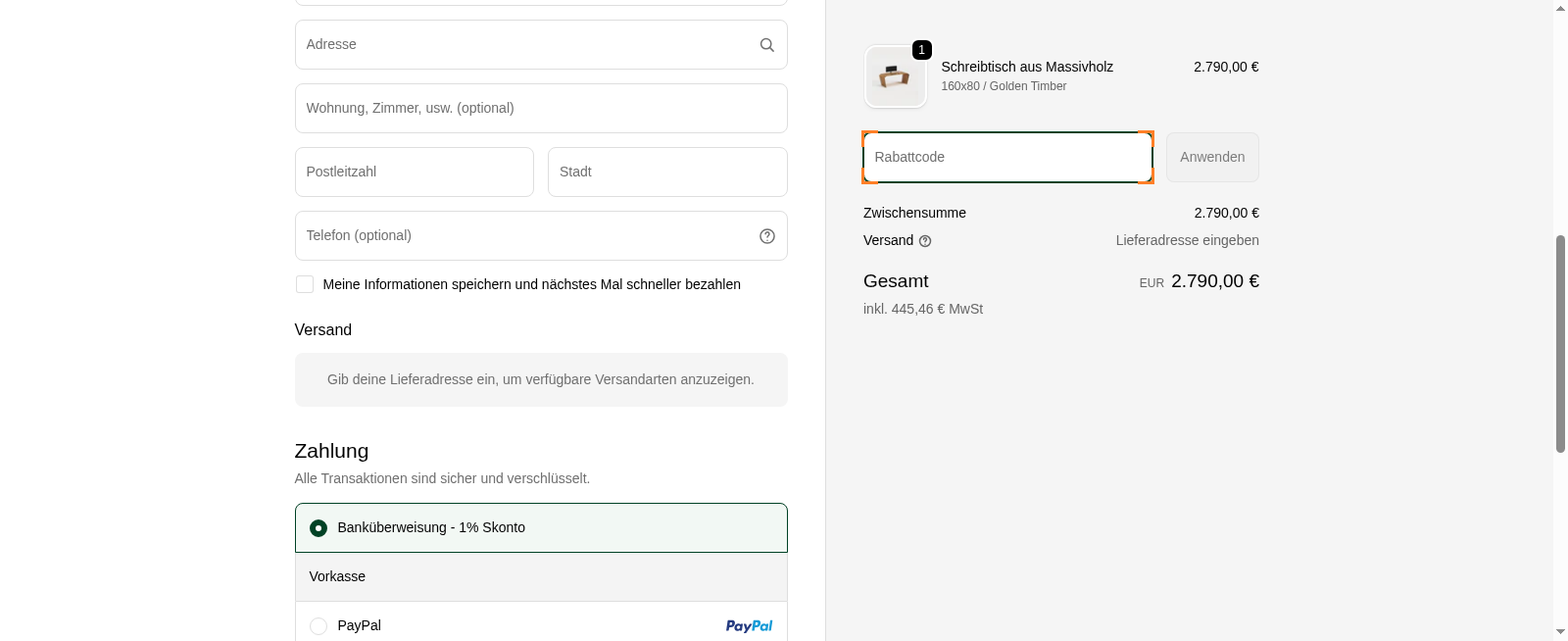Click the PayPal logo icon
Image resolution: width=1568 pixels, height=641 pixels.
749,625
